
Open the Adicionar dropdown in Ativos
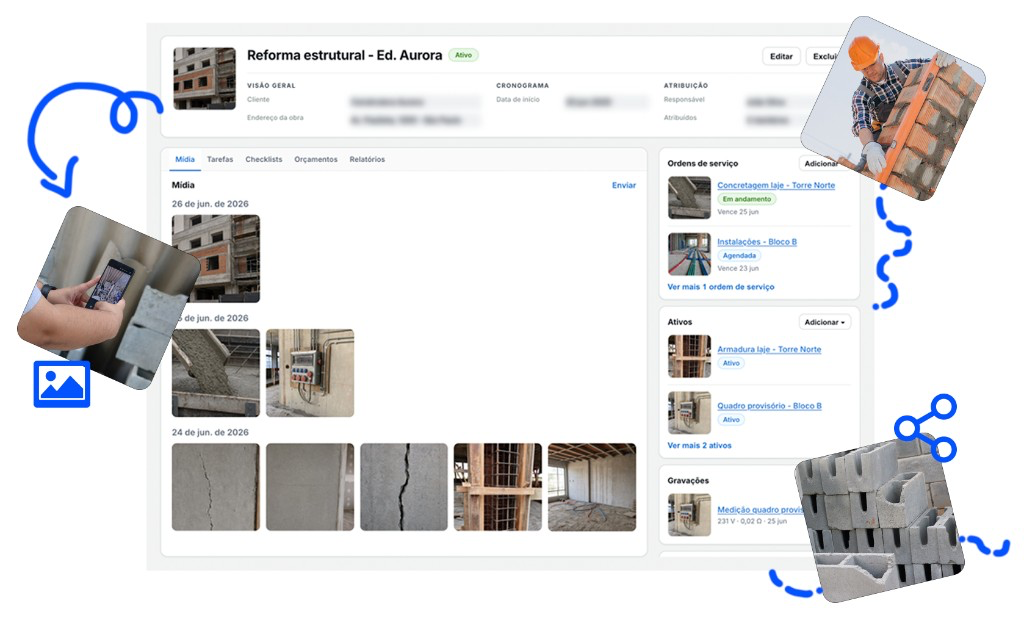[825, 322]
